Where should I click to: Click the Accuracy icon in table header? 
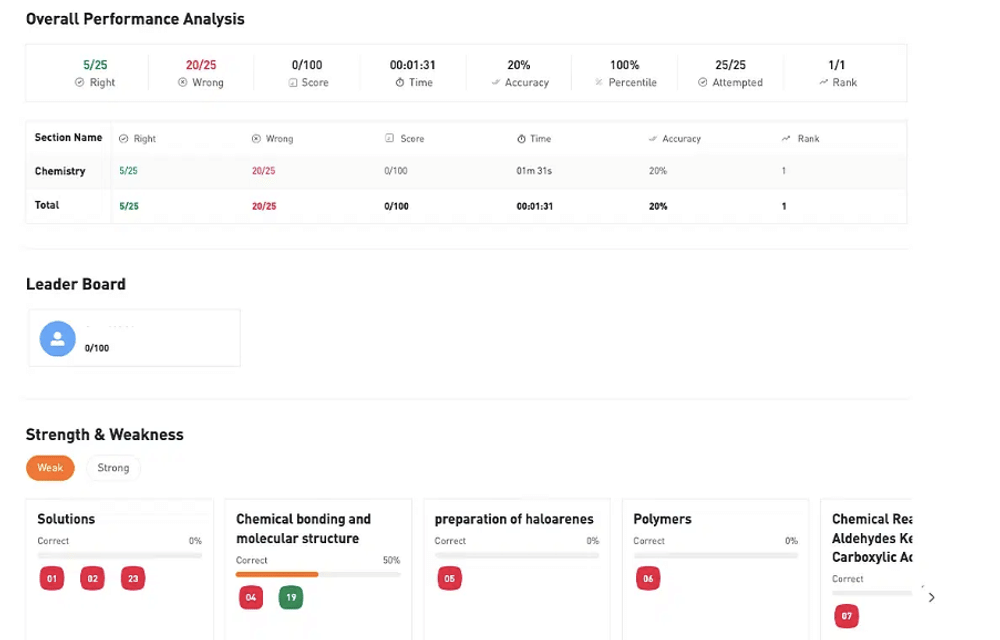click(x=652, y=139)
